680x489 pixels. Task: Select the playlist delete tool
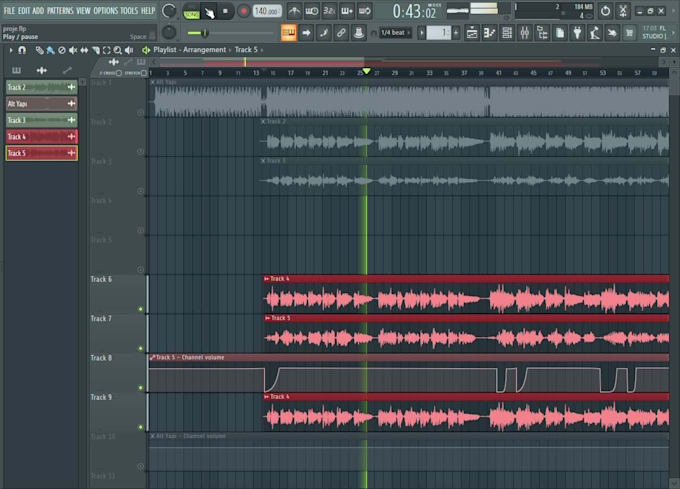pyautogui.click(x=62, y=50)
